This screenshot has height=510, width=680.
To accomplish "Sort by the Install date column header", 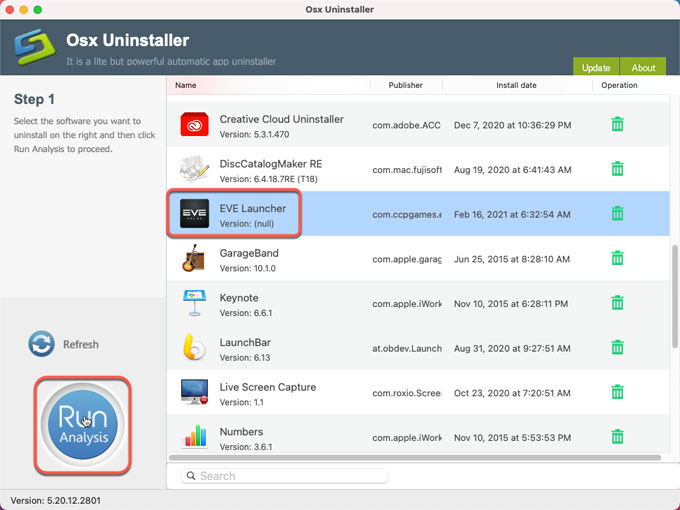I will tap(516, 85).
